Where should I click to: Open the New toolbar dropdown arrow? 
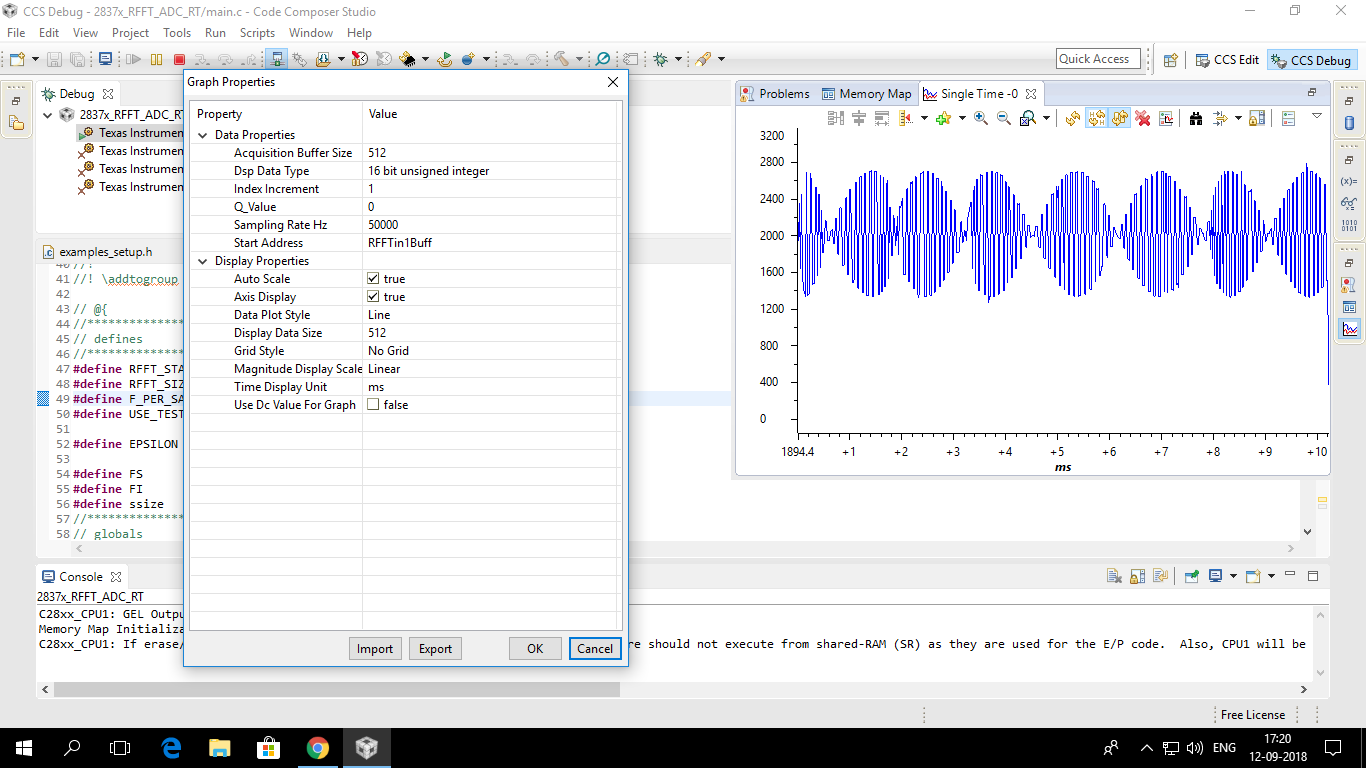tap(35, 60)
